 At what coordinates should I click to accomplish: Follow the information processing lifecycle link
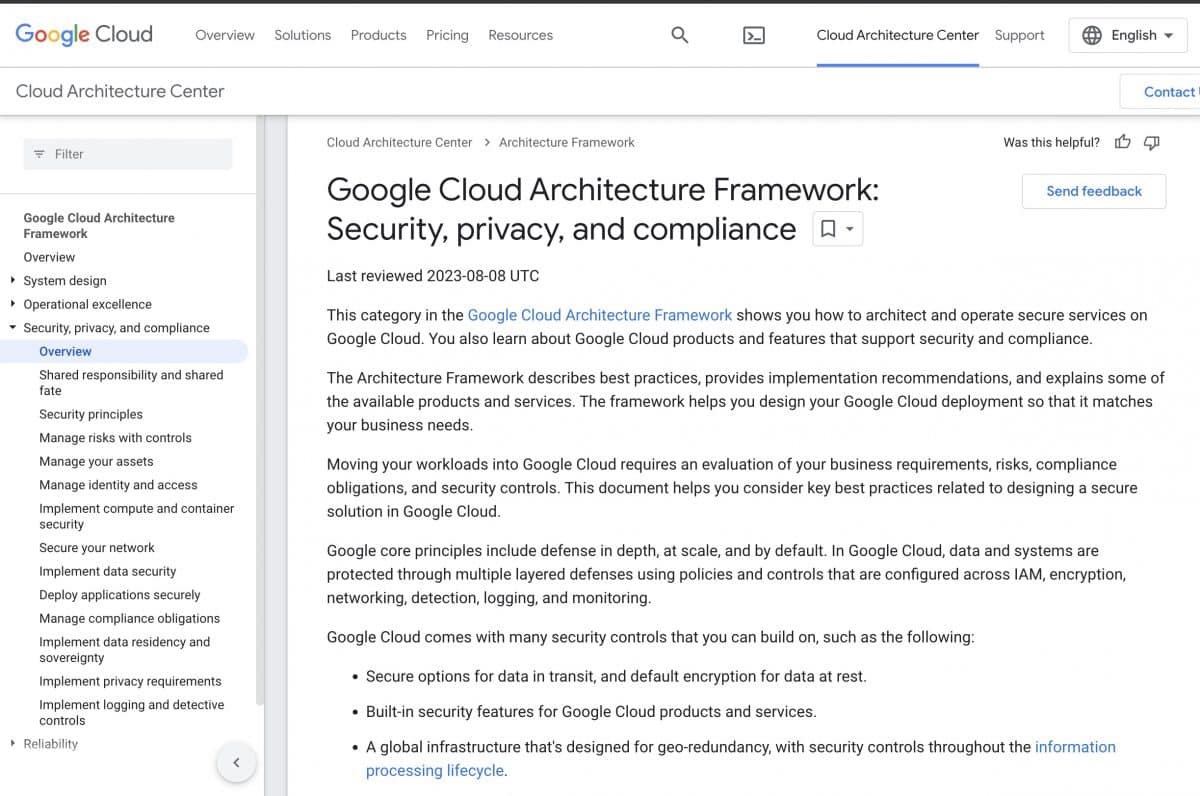(1075, 746)
